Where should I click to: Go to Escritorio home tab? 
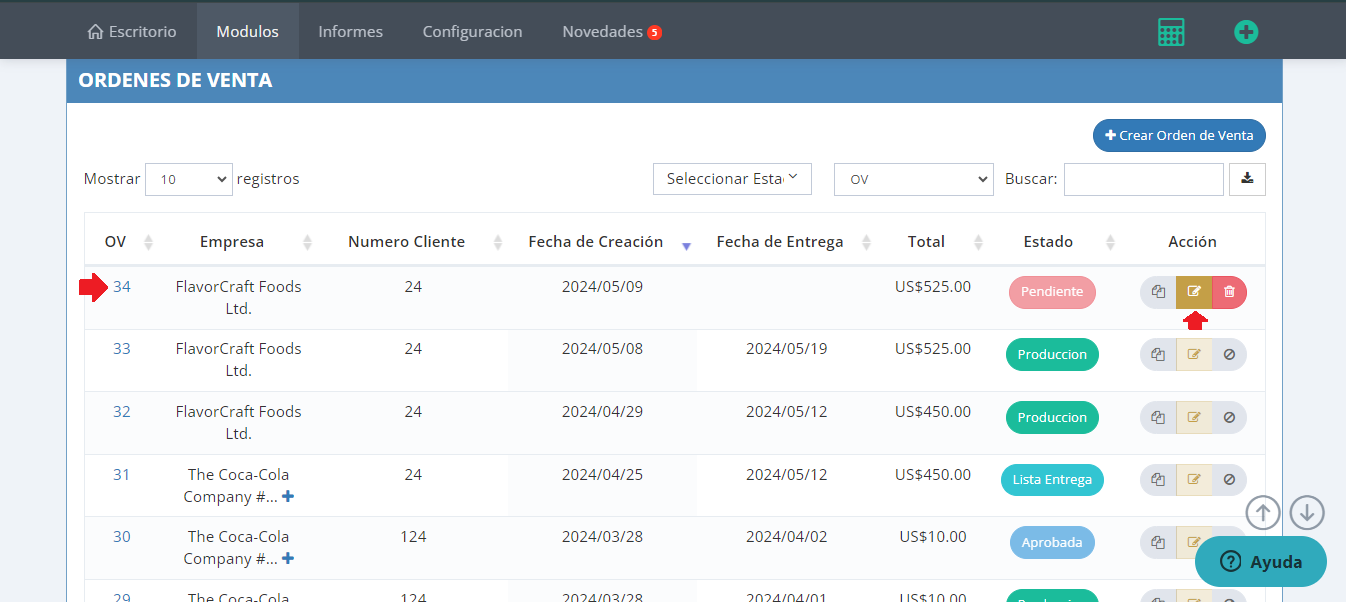(132, 32)
